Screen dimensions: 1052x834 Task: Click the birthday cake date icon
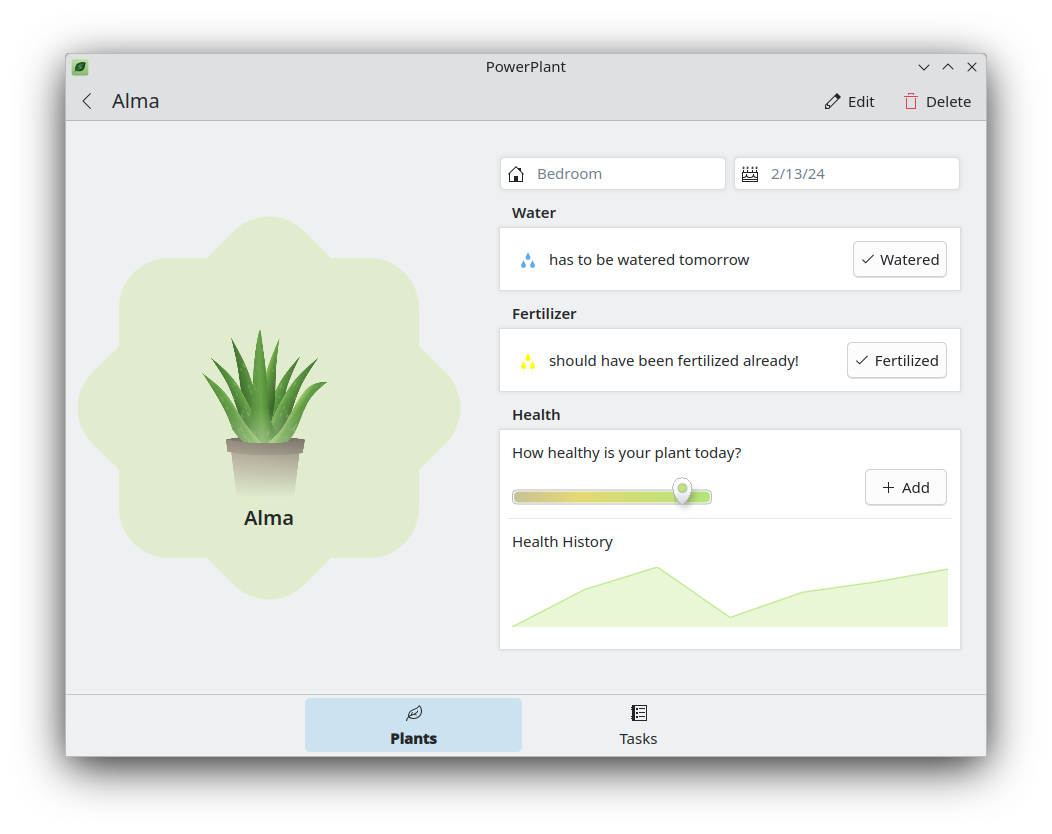coord(750,174)
